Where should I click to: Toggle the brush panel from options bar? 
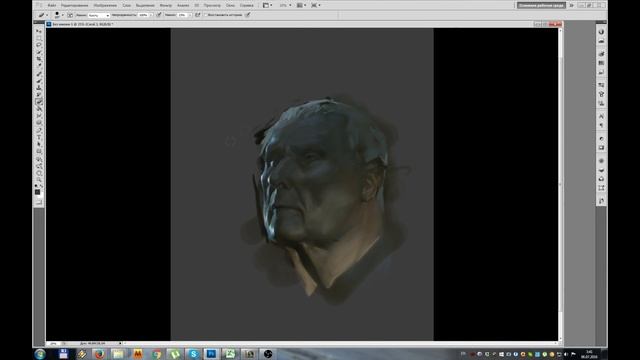coord(70,15)
